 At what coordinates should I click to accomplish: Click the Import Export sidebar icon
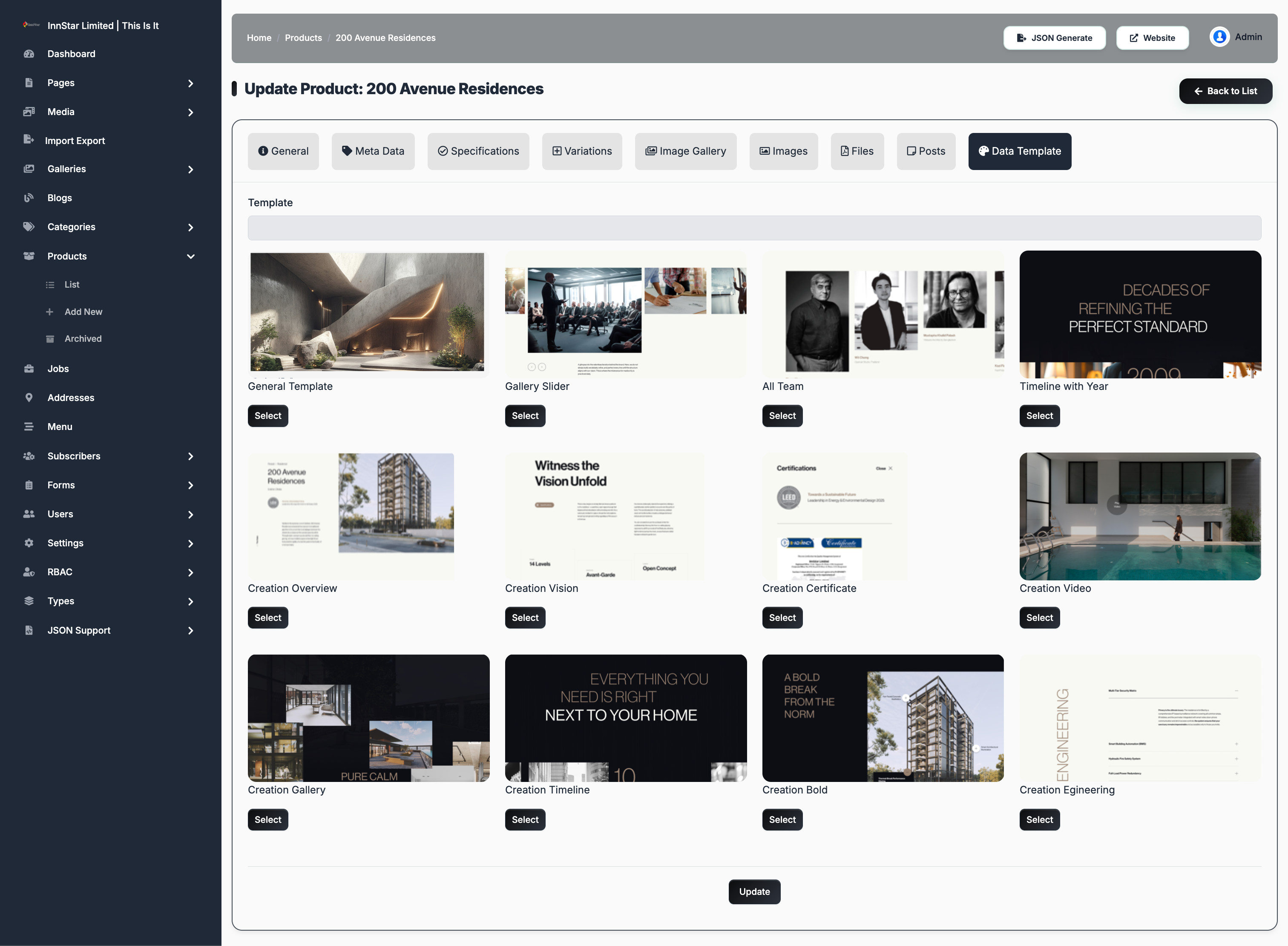(29, 140)
